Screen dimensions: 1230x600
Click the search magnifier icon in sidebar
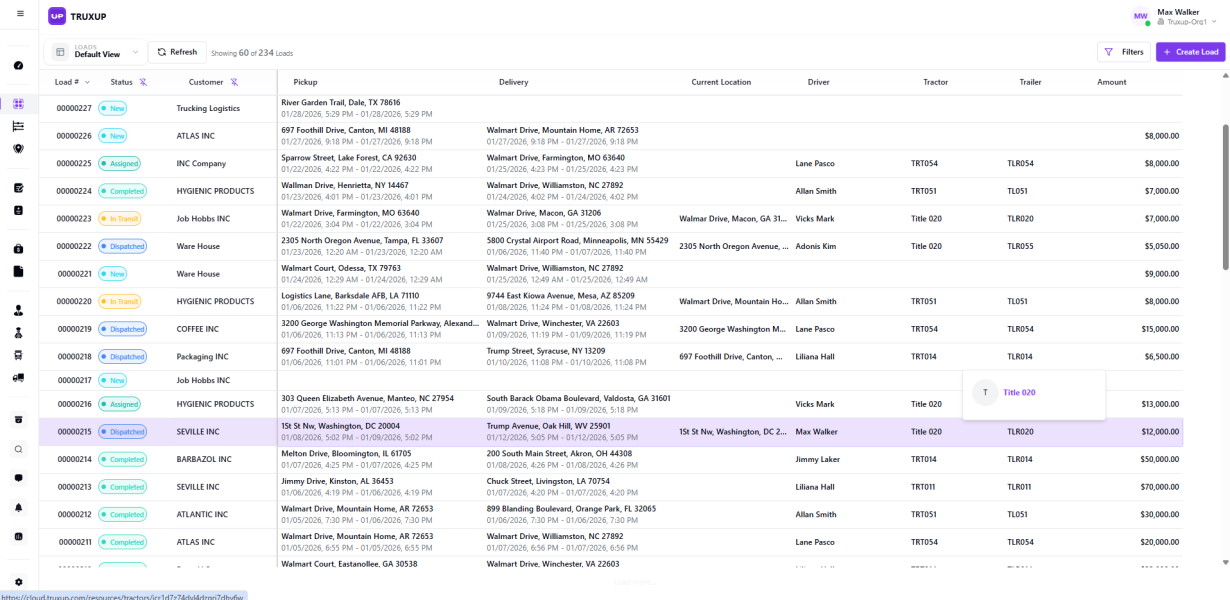tap(18, 449)
